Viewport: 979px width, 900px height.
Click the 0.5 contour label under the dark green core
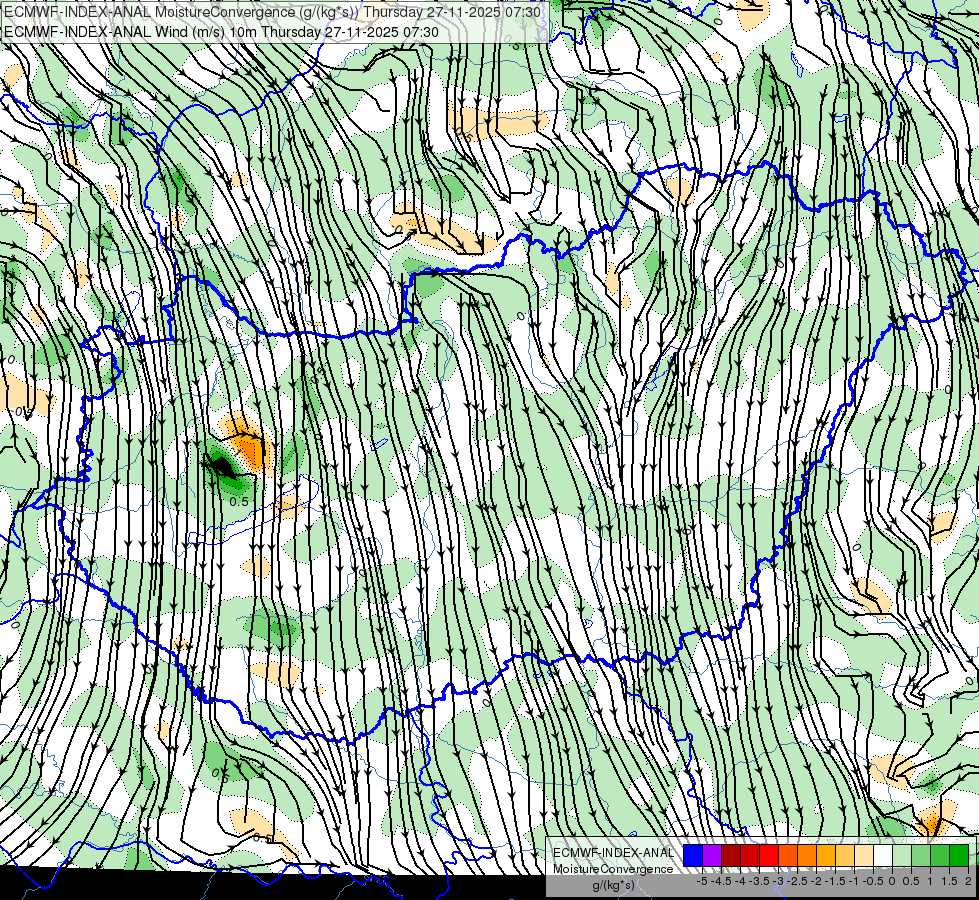click(x=239, y=502)
